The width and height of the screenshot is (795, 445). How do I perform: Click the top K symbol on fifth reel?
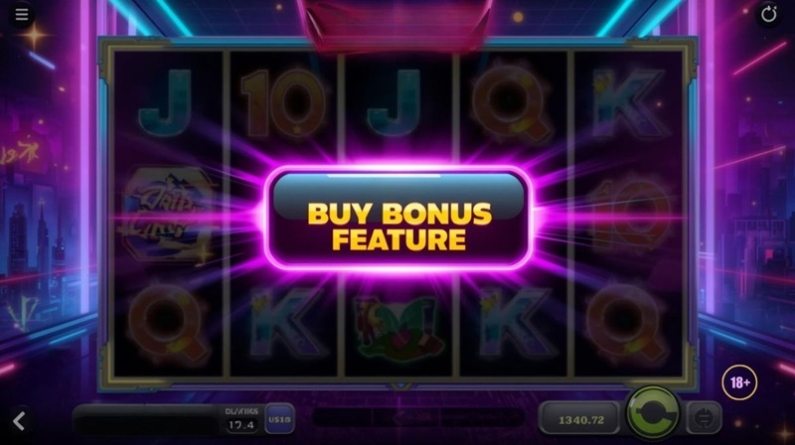click(x=629, y=104)
